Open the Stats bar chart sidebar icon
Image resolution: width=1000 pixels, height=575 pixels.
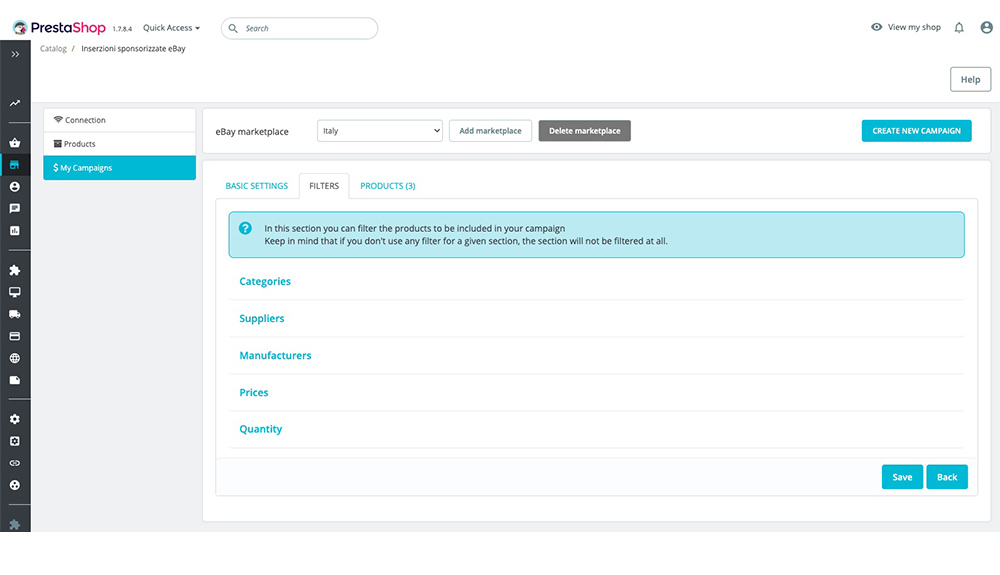[x=15, y=231]
